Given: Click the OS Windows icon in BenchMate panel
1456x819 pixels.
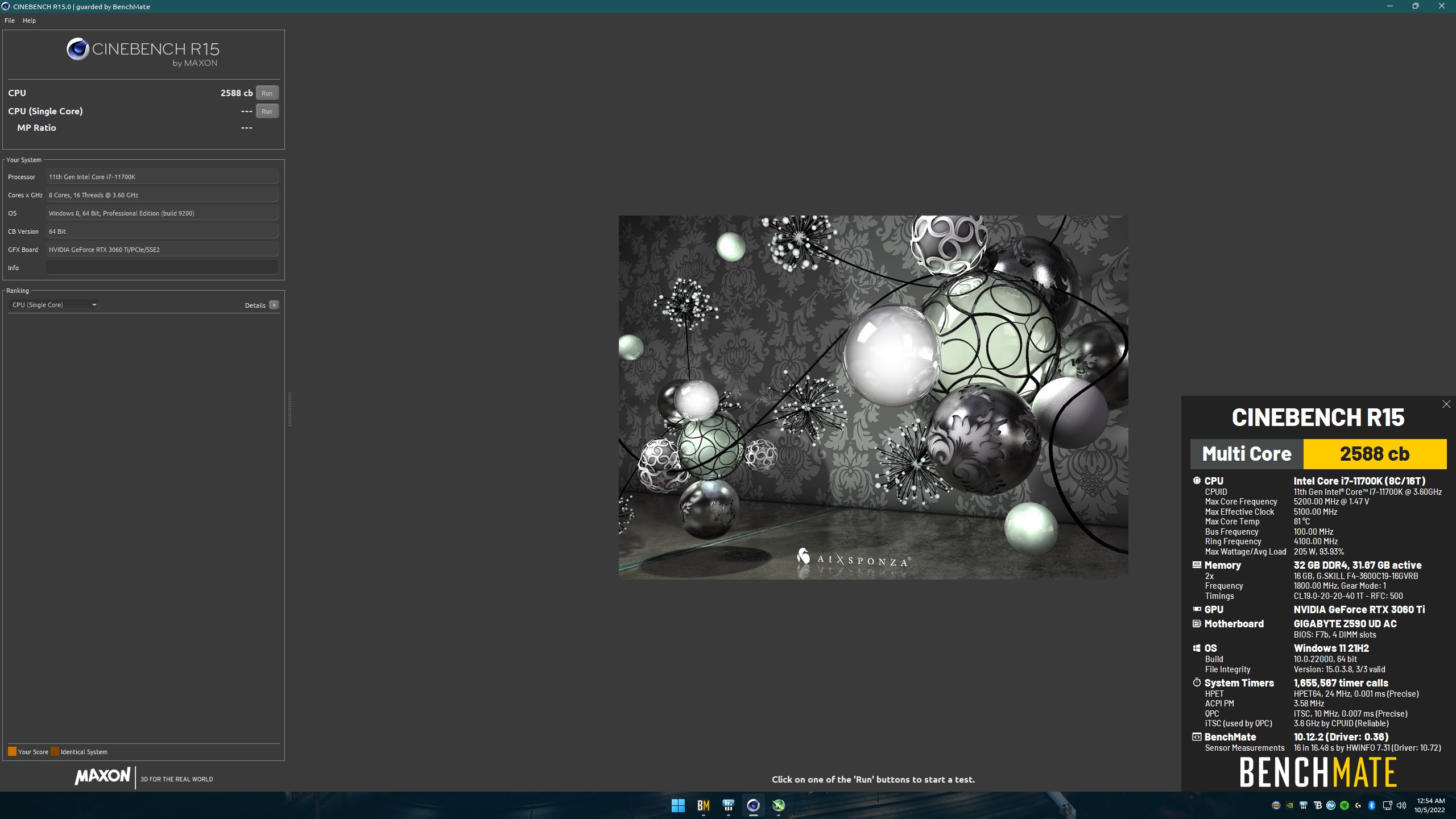Looking at the screenshot, I should (1197, 648).
